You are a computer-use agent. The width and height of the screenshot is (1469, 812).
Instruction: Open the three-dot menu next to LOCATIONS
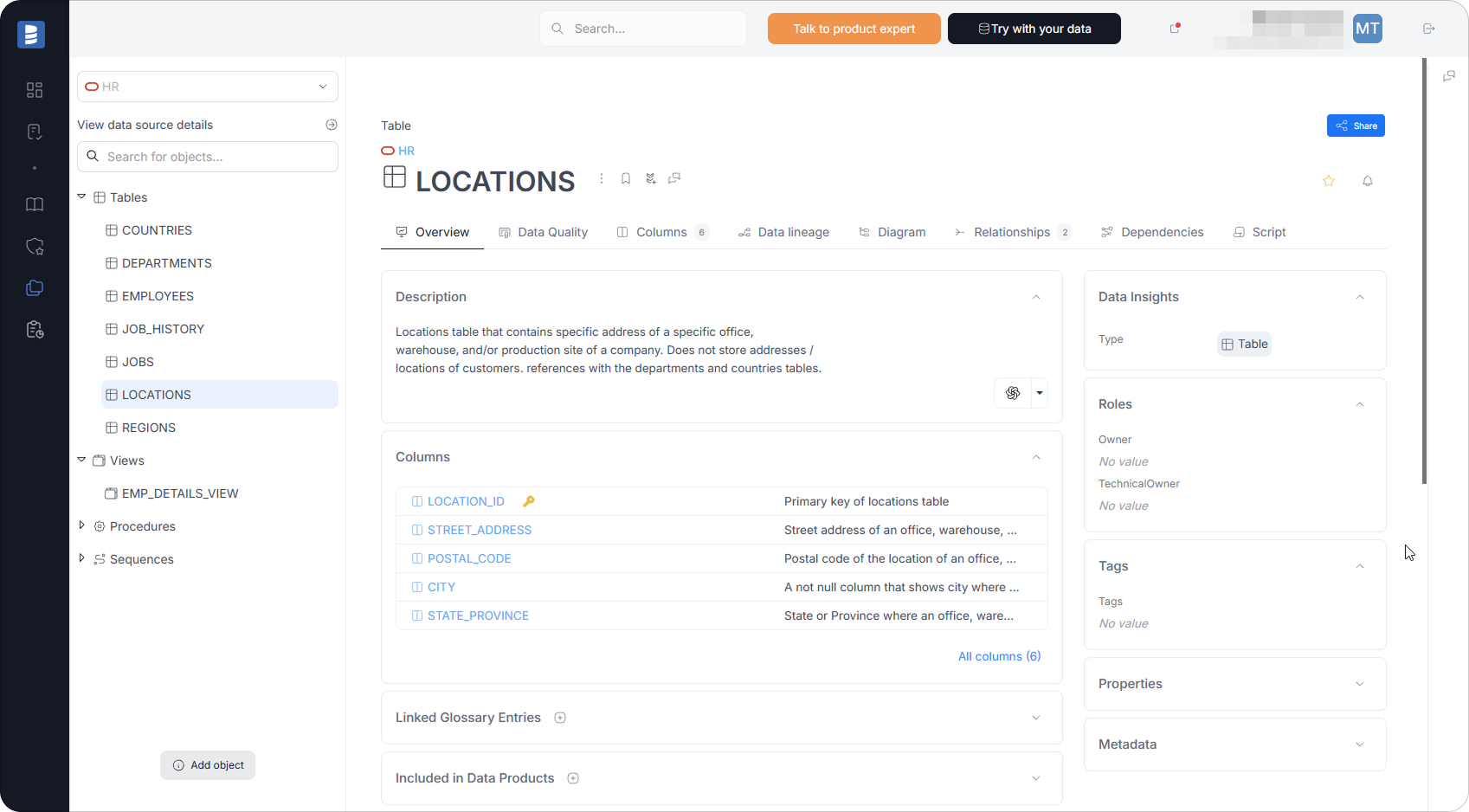click(x=602, y=178)
